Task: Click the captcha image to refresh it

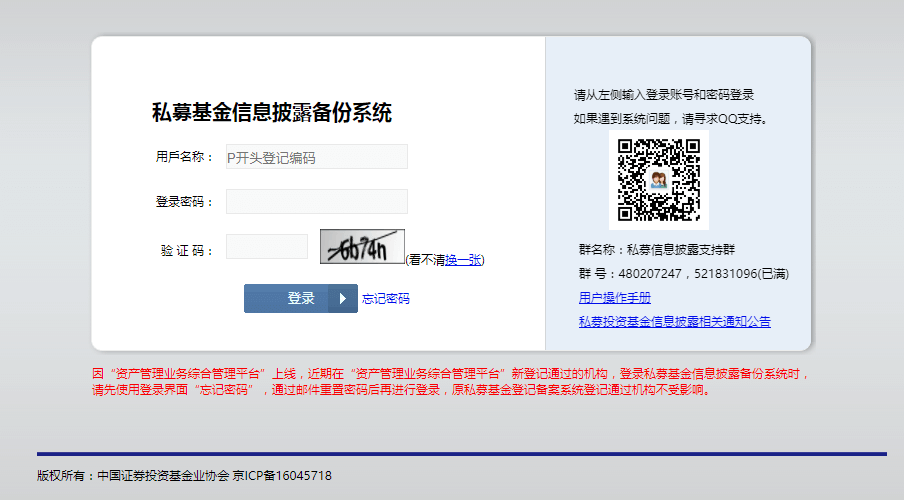Action: click(362, 247)
